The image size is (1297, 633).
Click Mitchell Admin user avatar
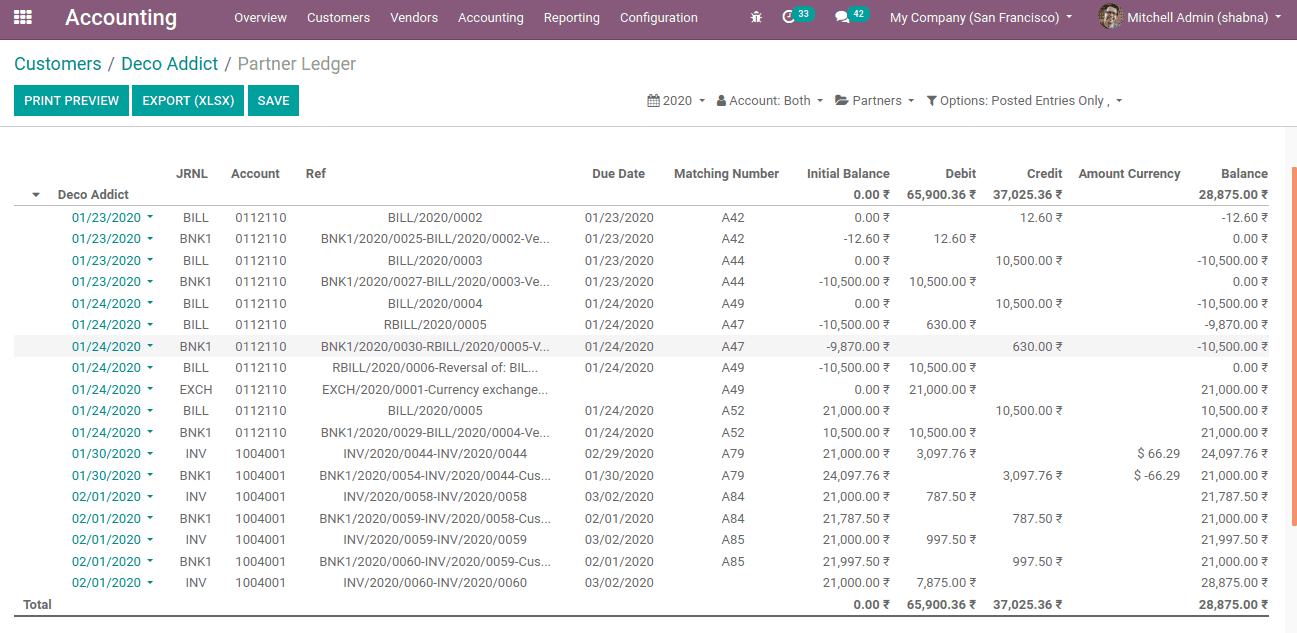pyautogui.click(x=1110, y=17)
